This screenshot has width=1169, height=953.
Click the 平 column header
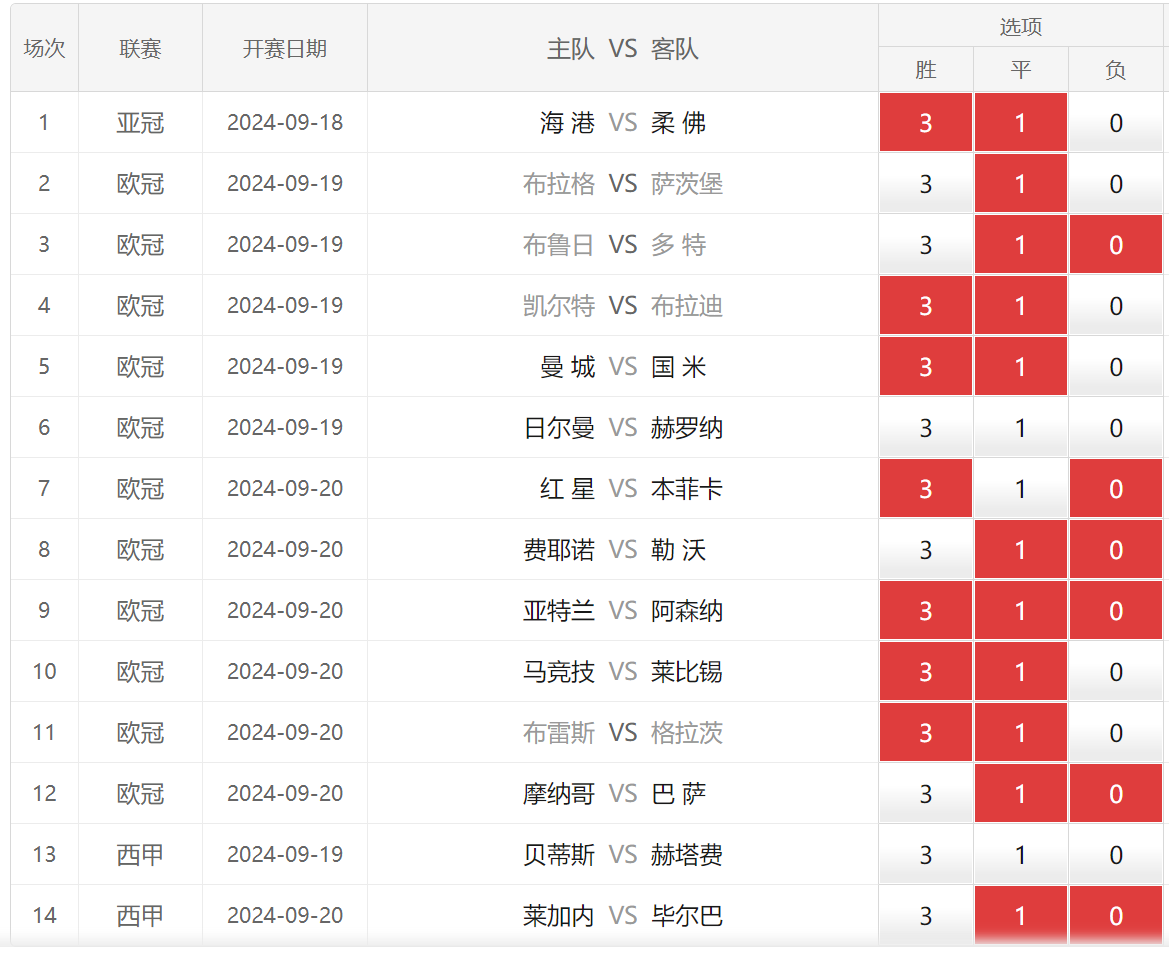[x=1021, y=70]
